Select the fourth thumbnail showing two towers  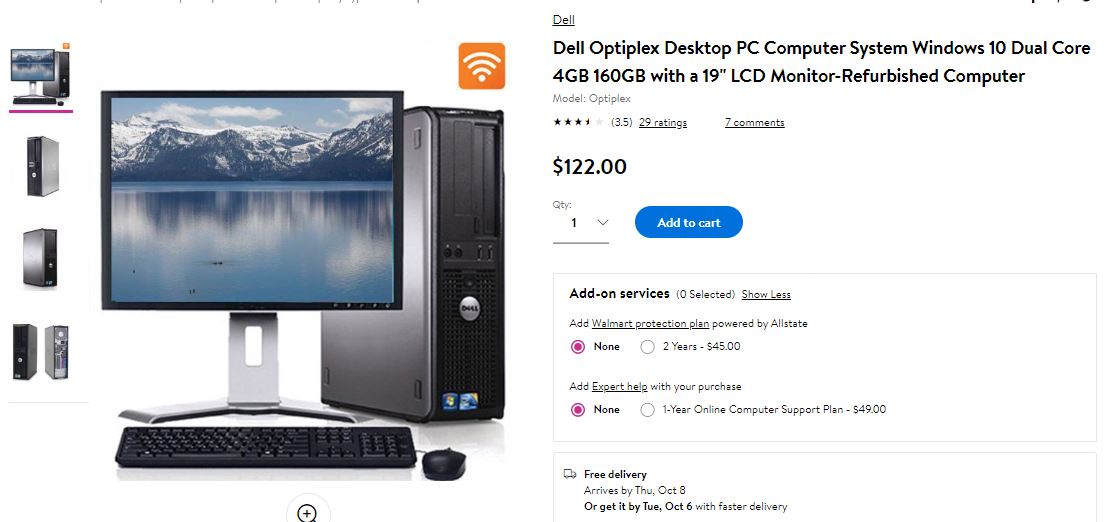pyautogui.click(x=41, y=352)
